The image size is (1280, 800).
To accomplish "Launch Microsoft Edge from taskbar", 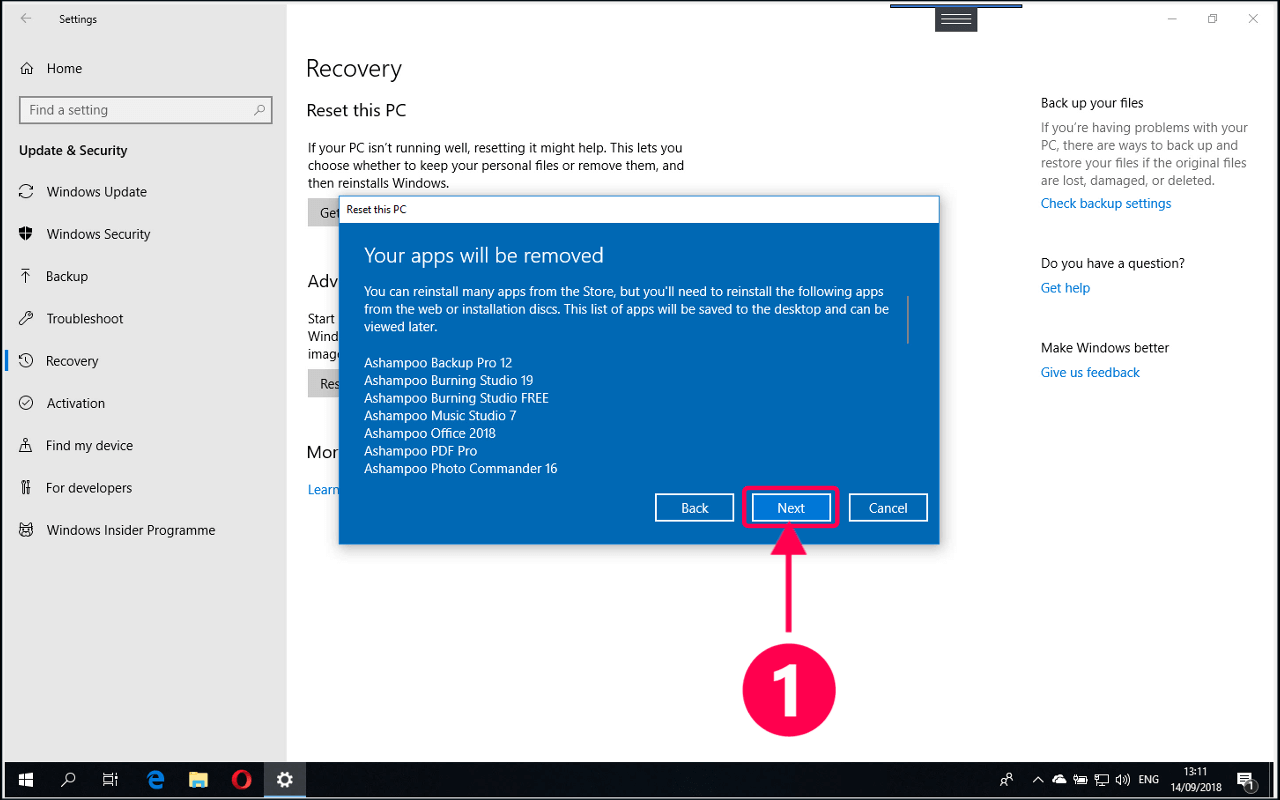I will point(155,780).
